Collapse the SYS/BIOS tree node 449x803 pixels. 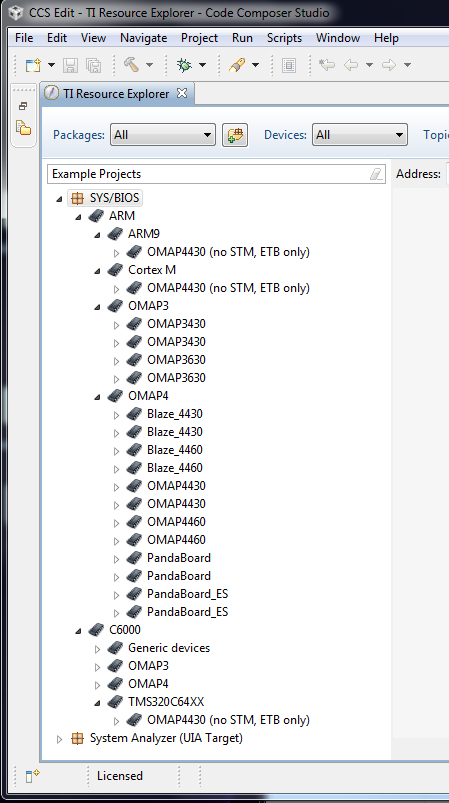(59, 199)
